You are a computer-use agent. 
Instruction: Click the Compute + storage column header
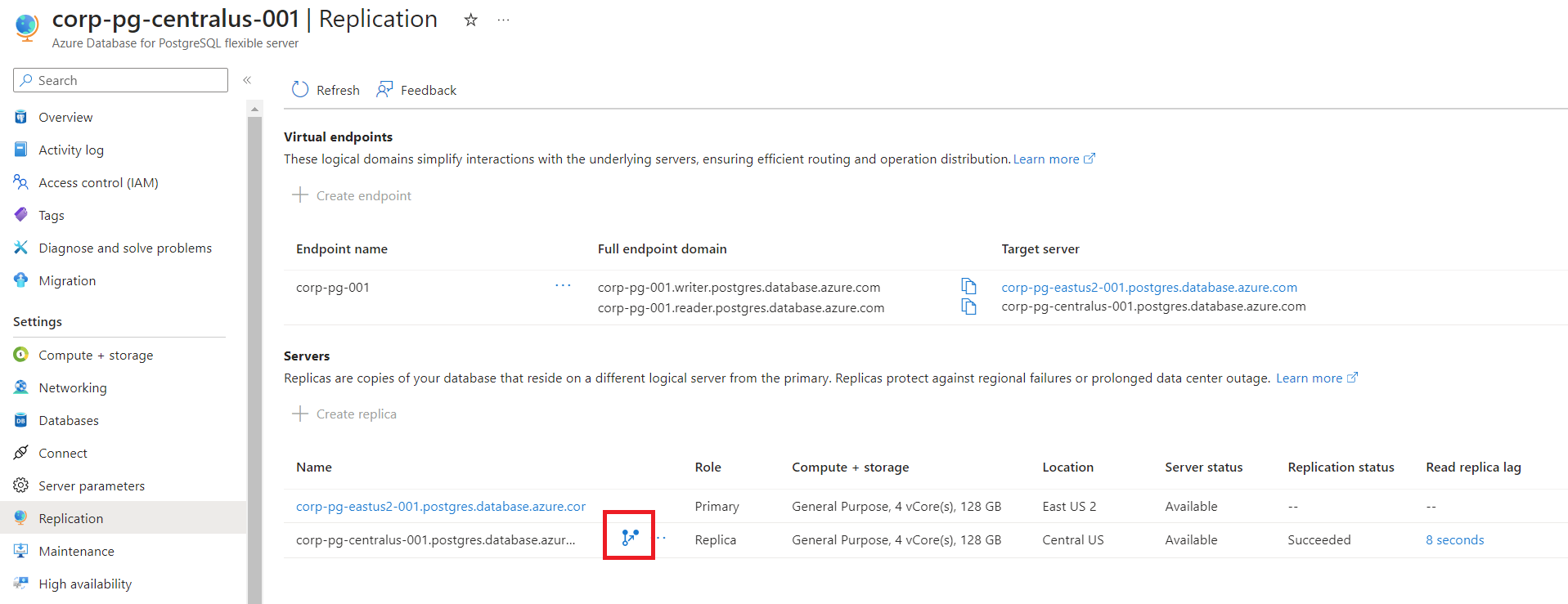coord(851,467)
